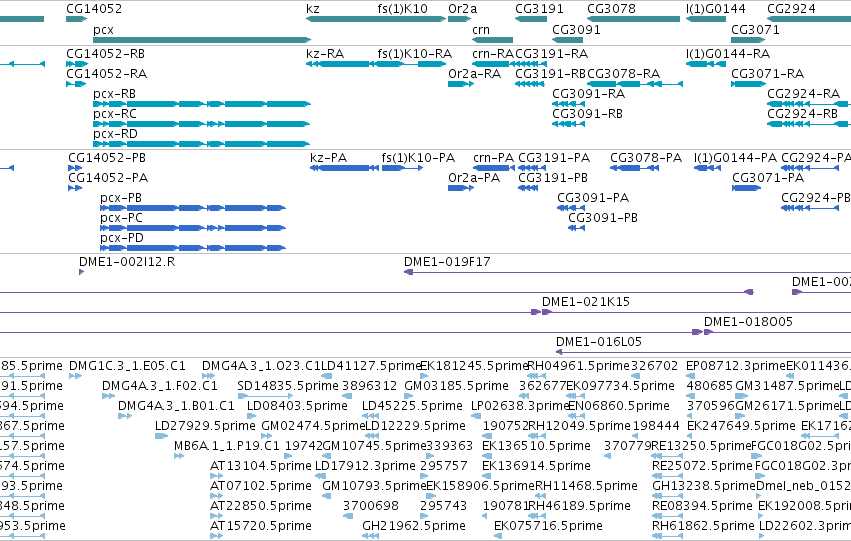
Task: Click the CG2924-RA transcript
Action: tap(809, 104)
